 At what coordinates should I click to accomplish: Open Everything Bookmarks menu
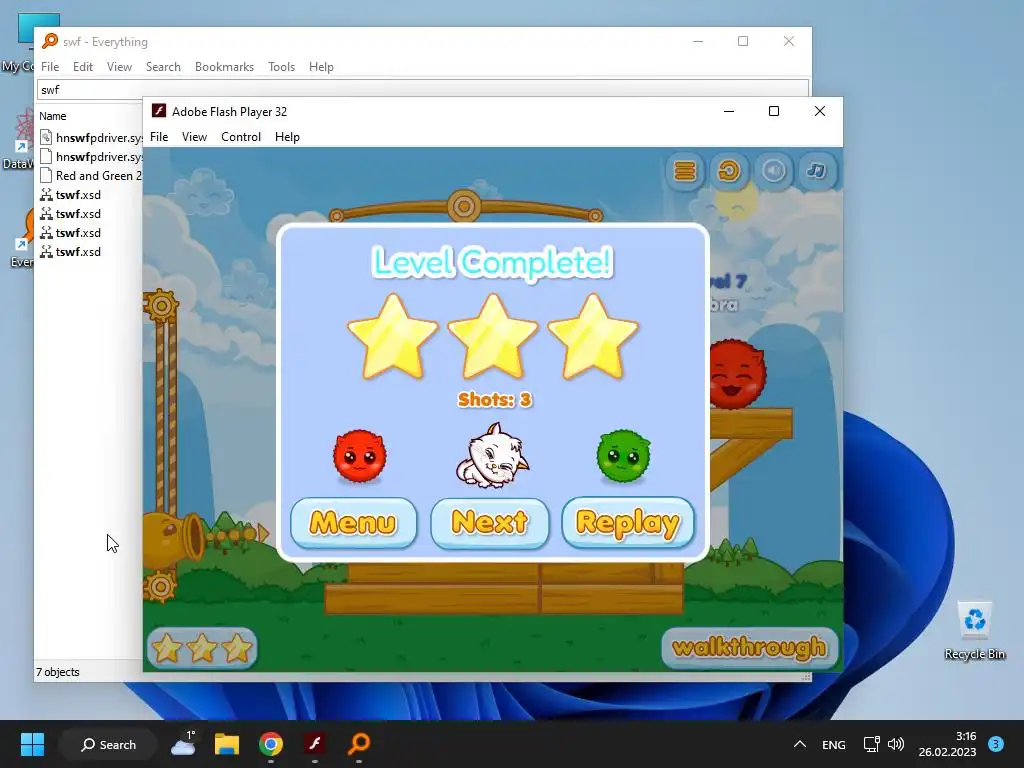click(224, 67)
